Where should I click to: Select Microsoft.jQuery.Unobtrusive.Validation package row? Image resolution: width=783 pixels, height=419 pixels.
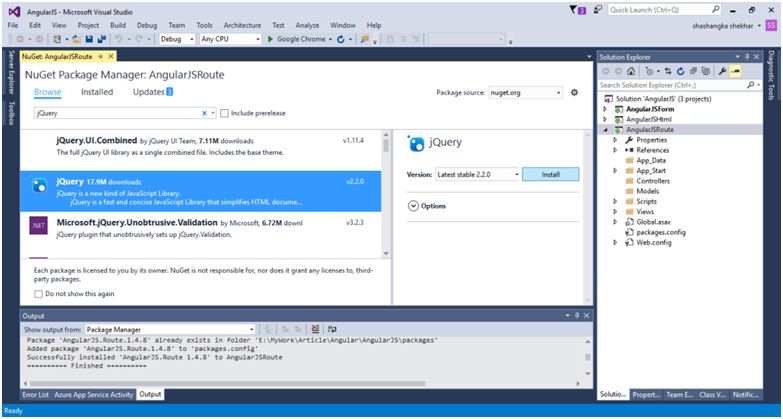(x=200, y=231)
